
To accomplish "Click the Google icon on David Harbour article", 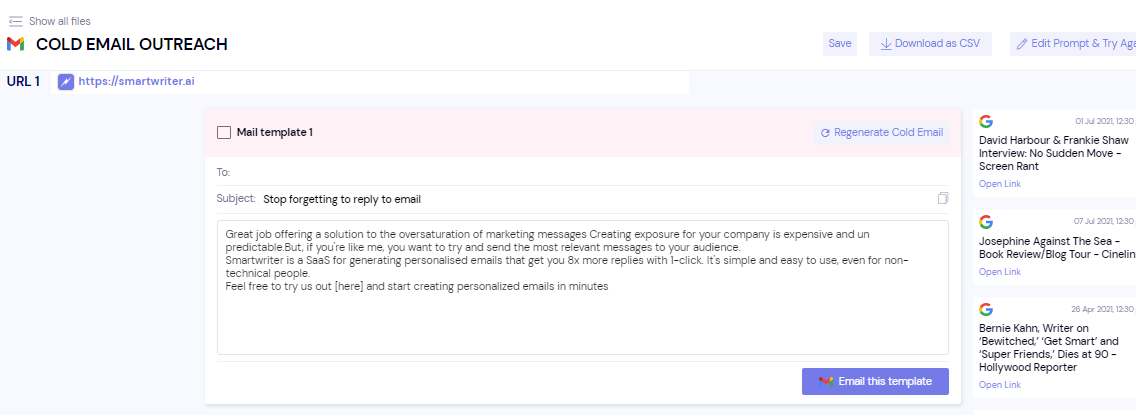I will [986, 122].
